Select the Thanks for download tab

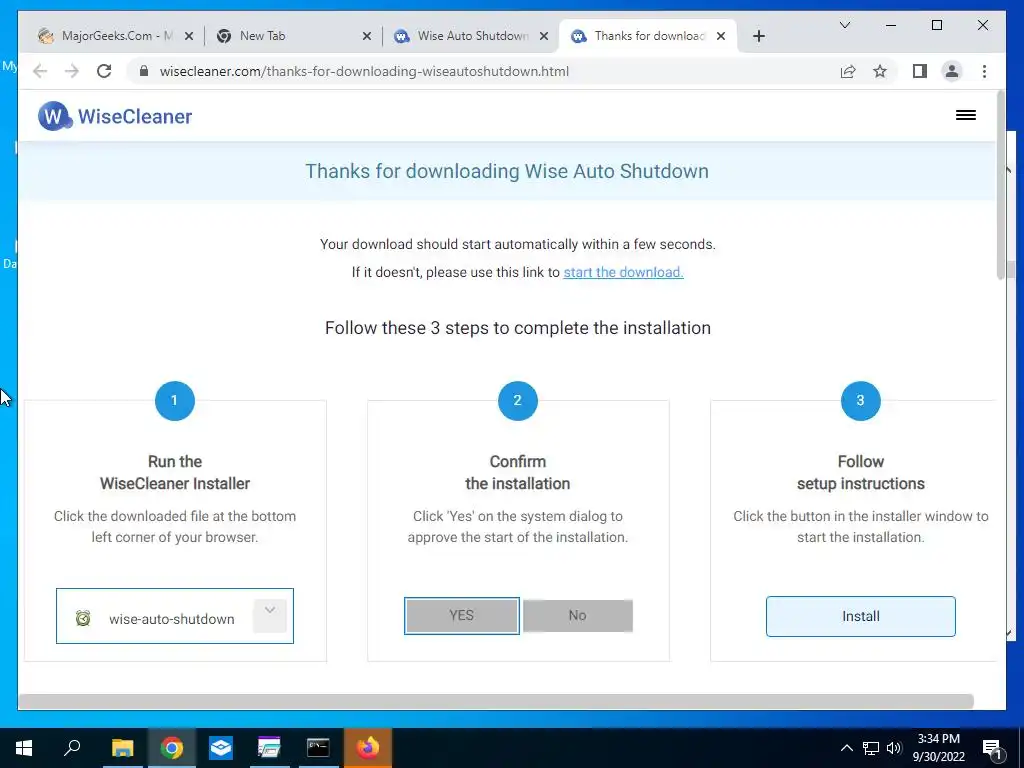pyautogui.click(x=648, y=36)
